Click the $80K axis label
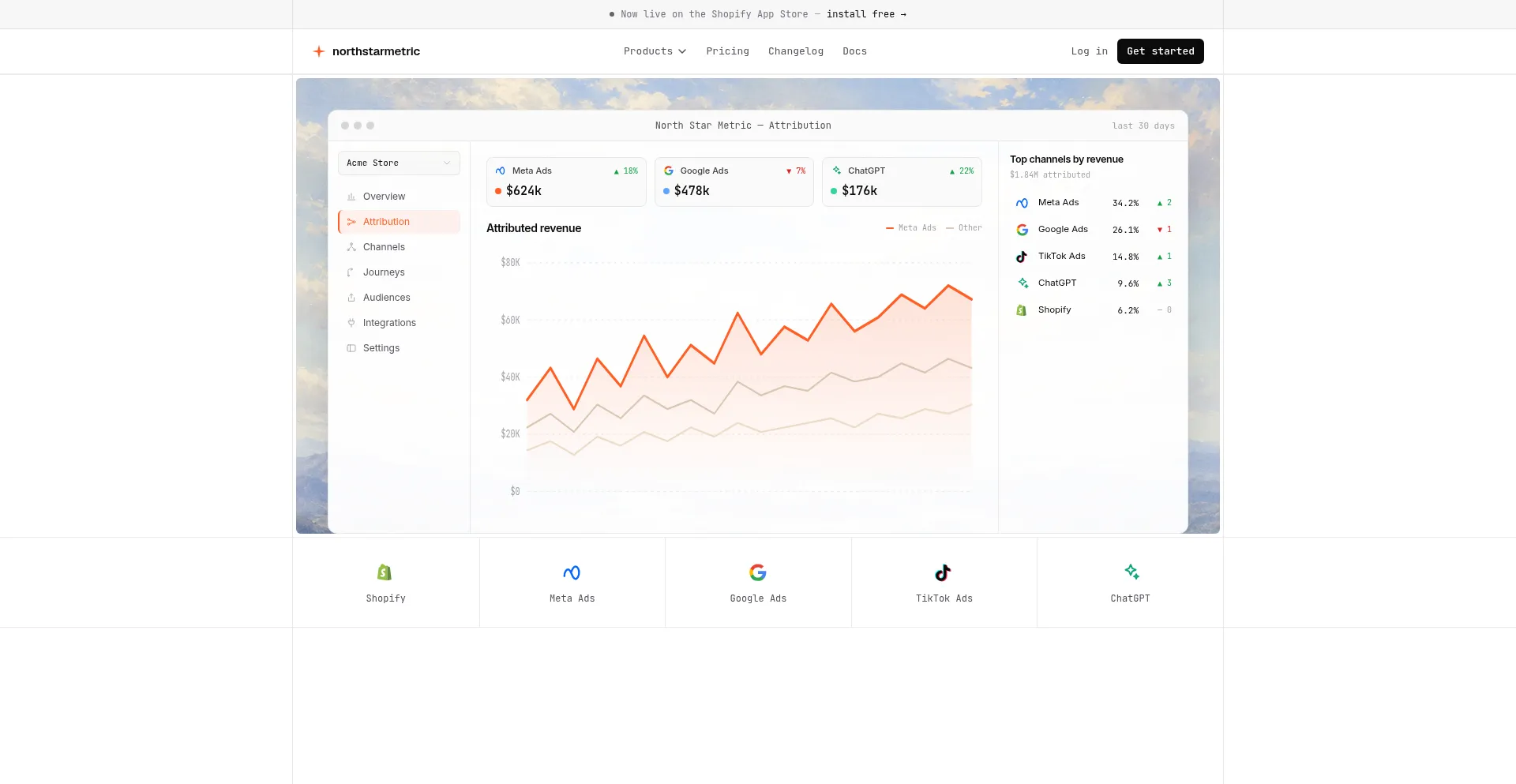 coord(510,262)
